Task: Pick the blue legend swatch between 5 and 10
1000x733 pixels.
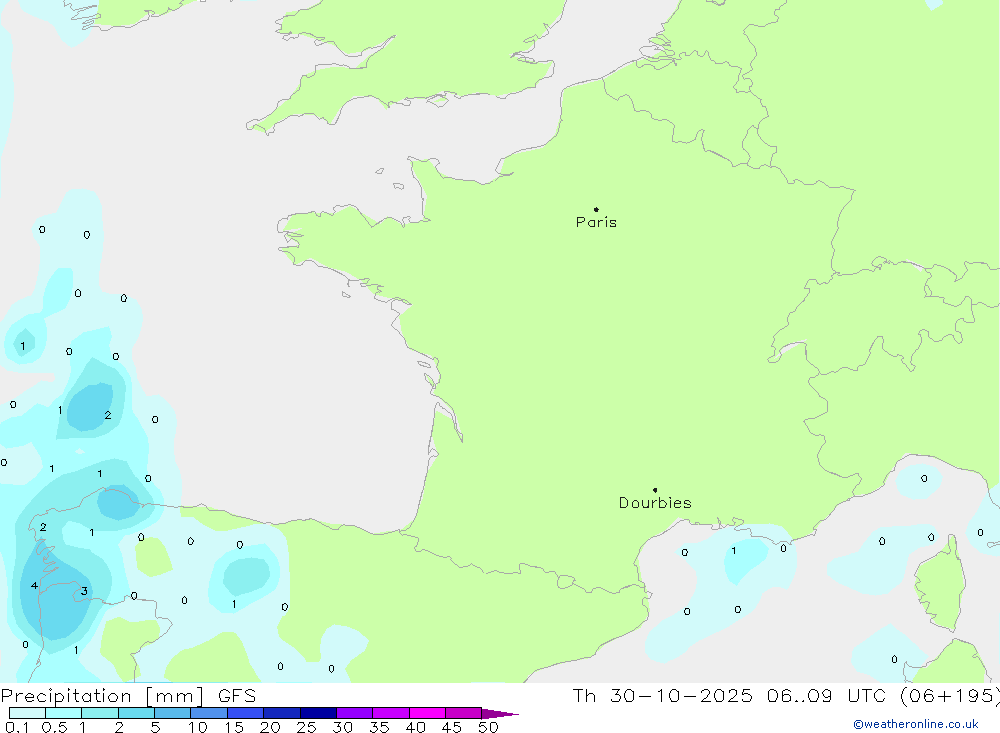Action: (172, 713)
